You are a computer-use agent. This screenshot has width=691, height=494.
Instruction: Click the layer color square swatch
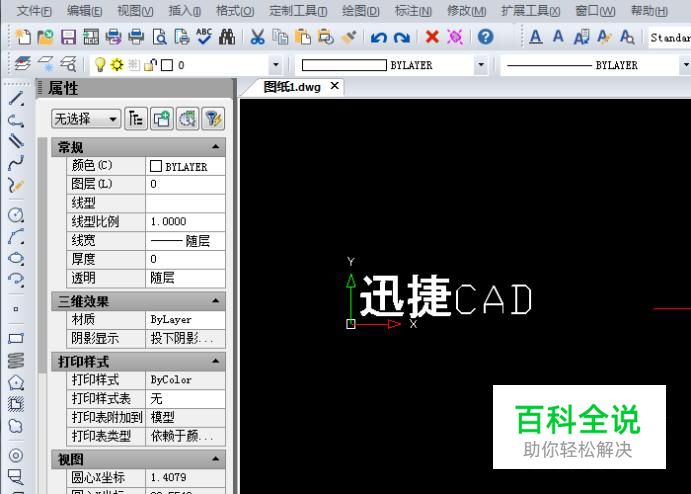point(167,65)
